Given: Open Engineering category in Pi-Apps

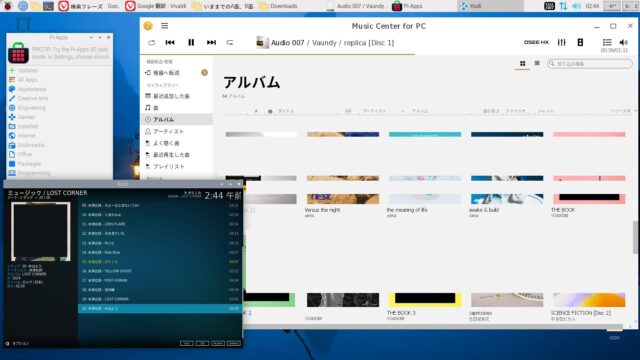Looking at the screenshot, I should [x=60, y=108].
